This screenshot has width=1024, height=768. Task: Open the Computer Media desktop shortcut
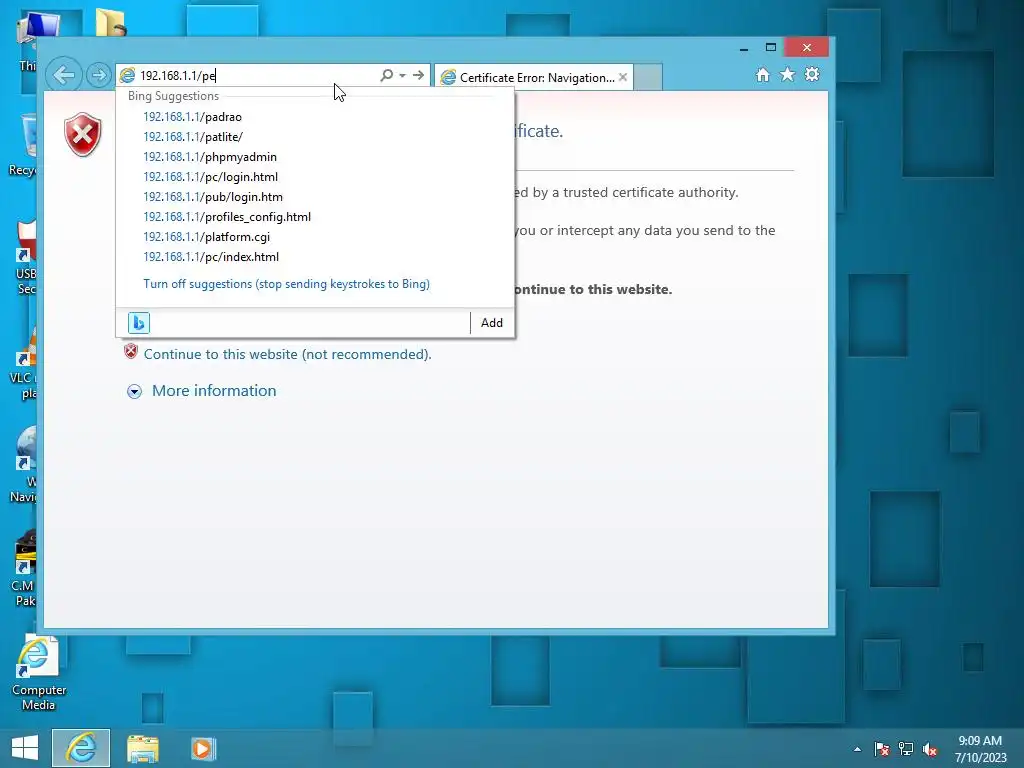(x=39, y=673)
